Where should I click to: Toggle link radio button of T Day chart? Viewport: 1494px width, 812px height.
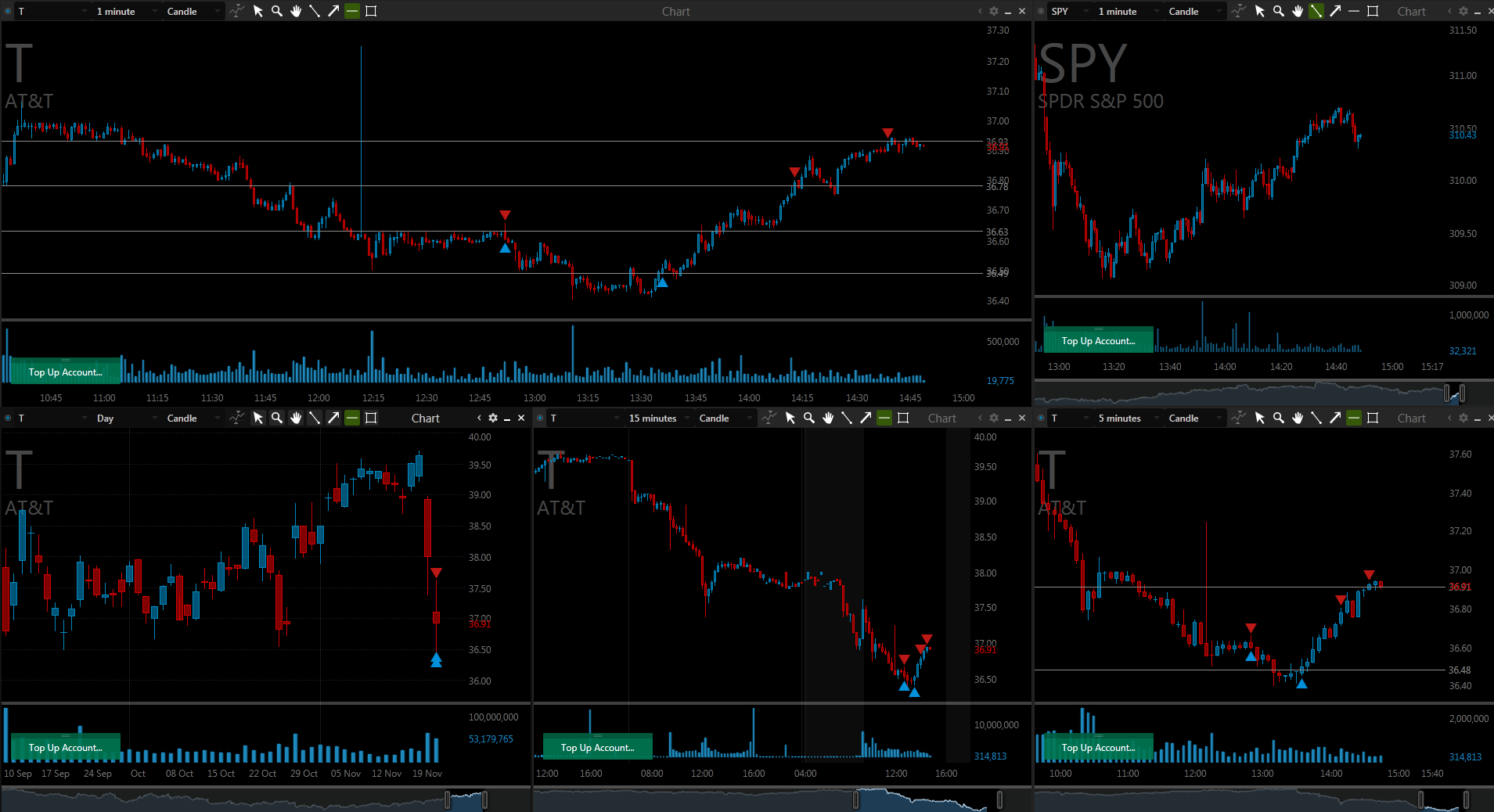8,418
